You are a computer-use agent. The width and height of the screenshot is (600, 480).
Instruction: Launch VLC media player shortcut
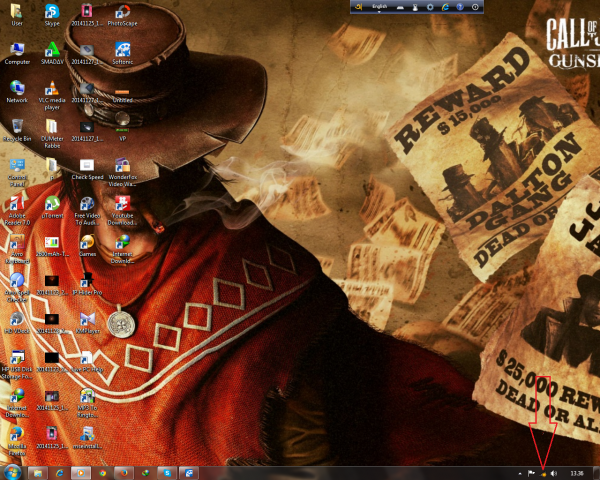tap(52, 95)
